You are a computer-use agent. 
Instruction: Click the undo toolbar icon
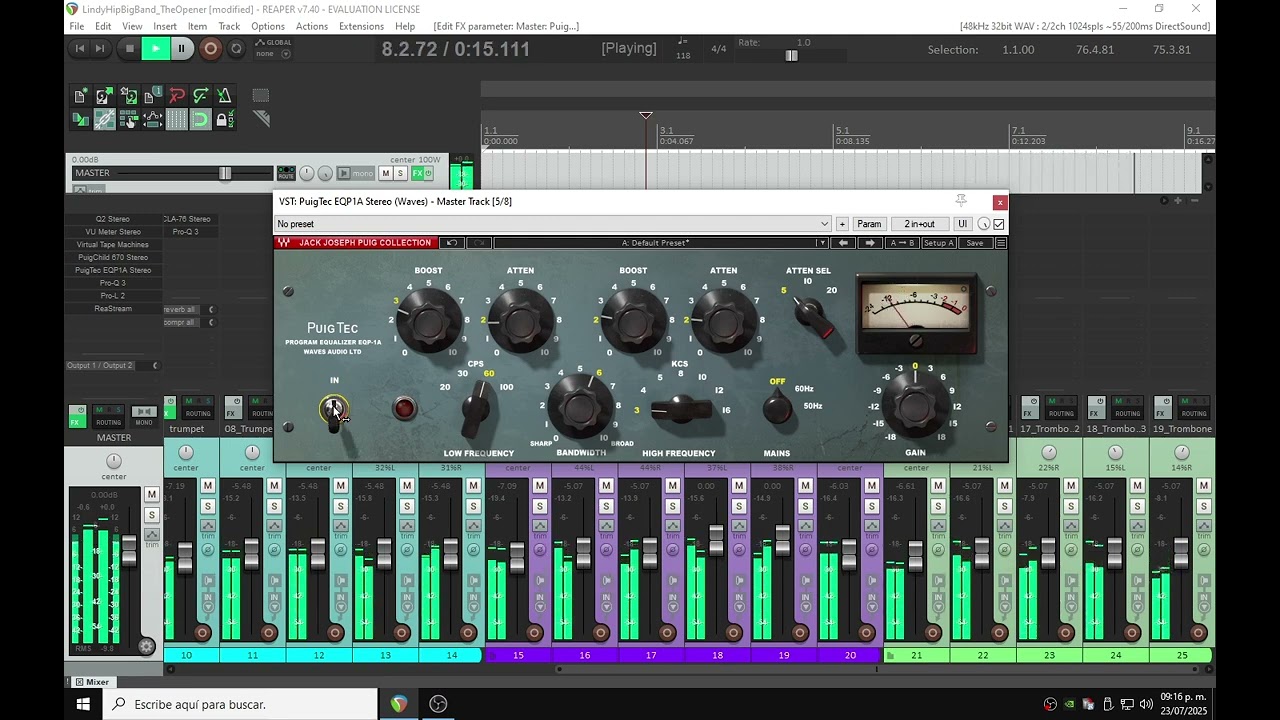[x=177, y=96]
